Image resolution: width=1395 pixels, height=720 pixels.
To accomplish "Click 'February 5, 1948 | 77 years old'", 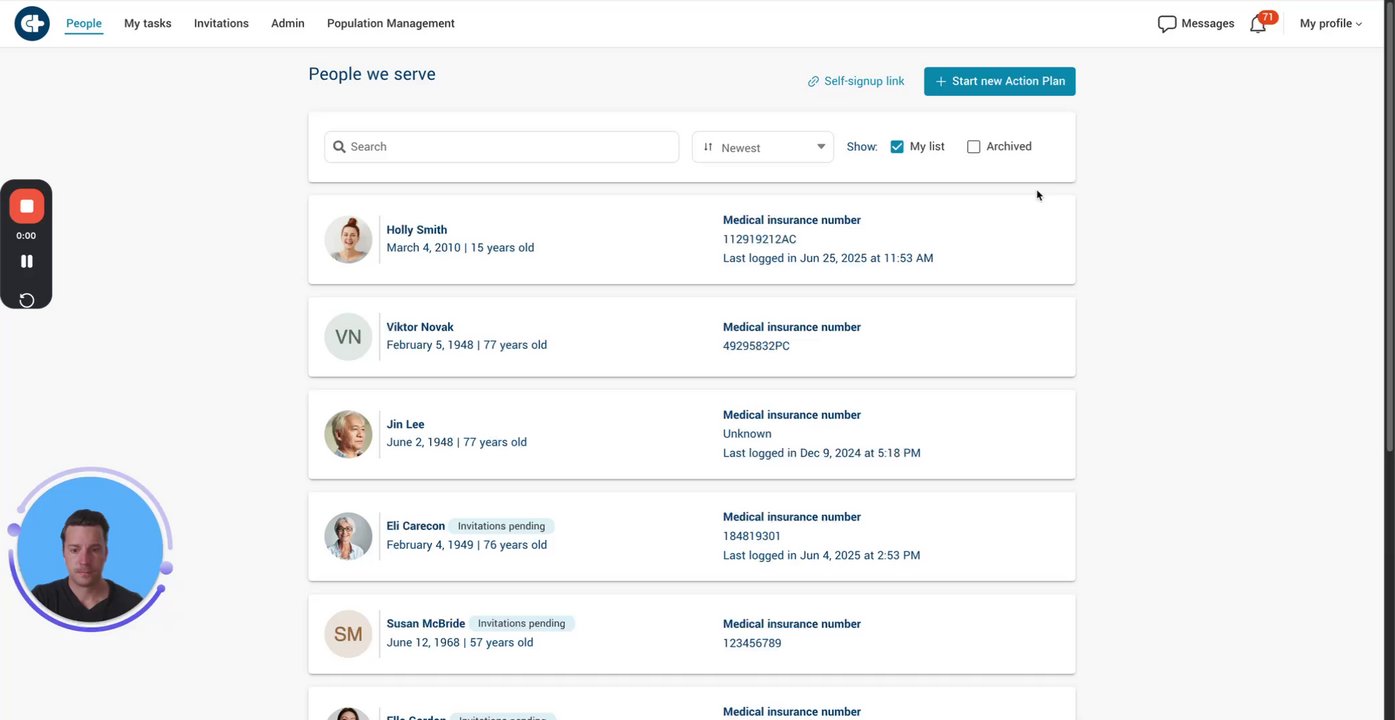I will [467, 345].
